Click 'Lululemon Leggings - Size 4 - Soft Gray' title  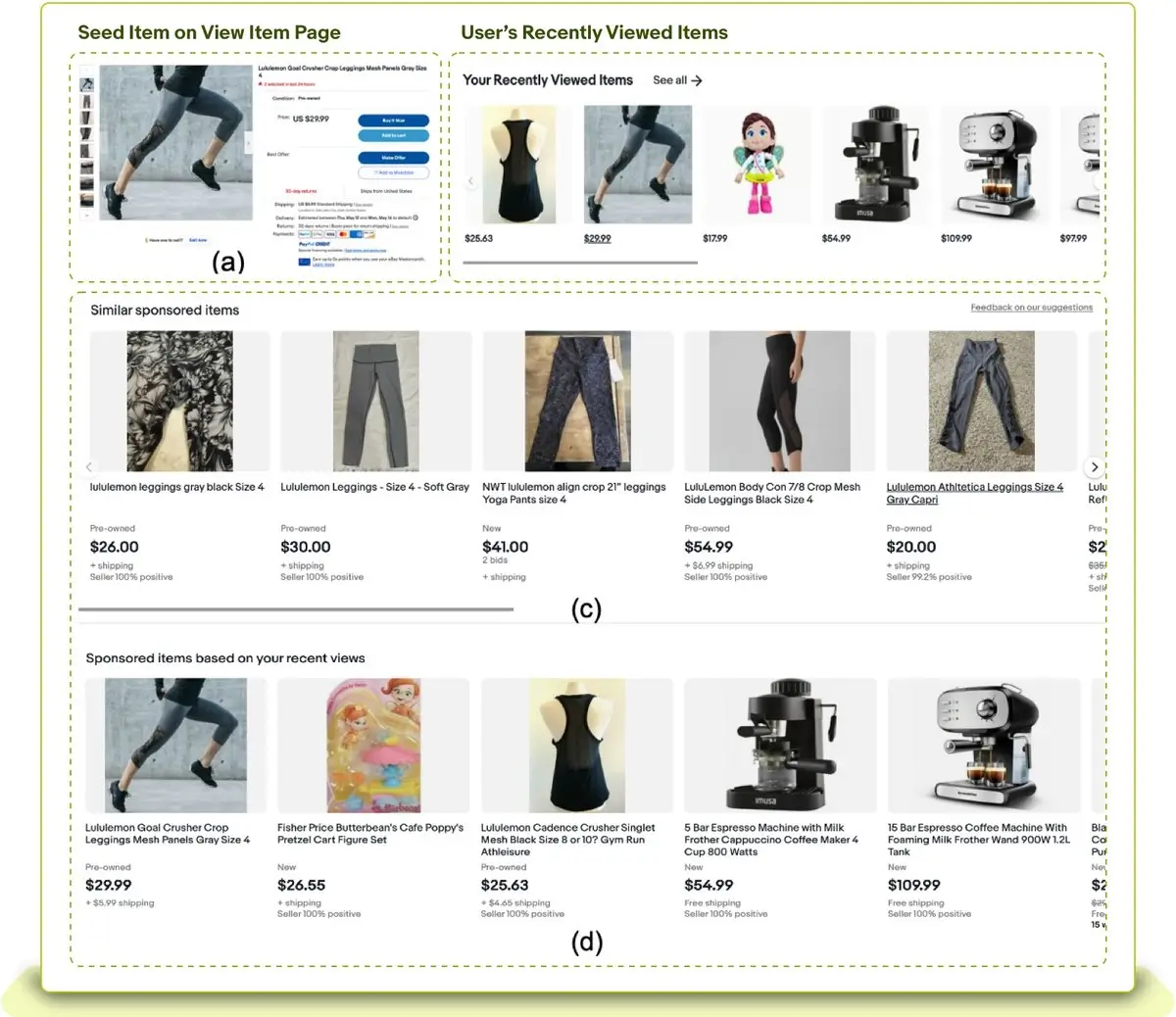pos(375,487)
